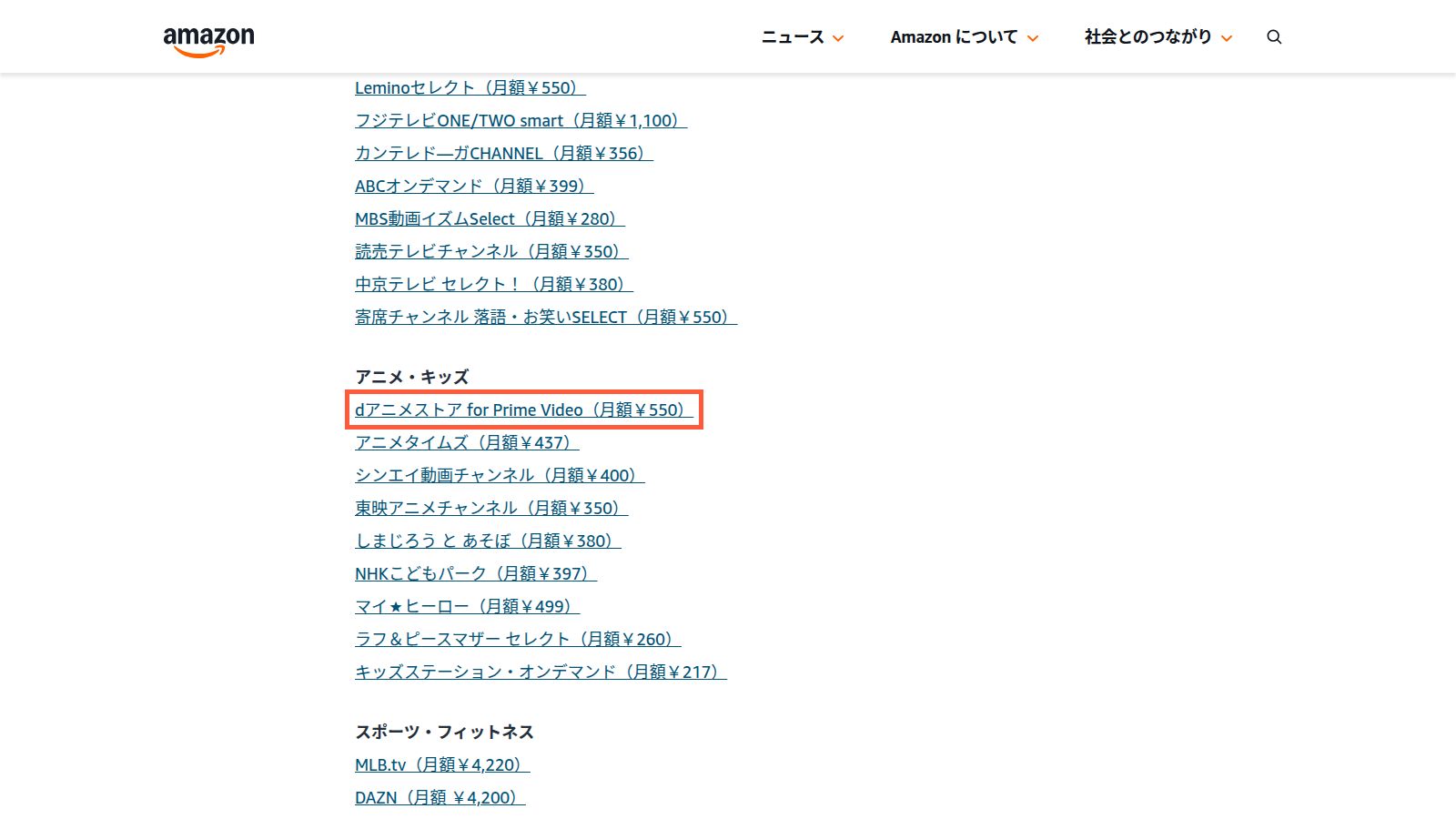The height and width of the screenshot is (819, 1456).
Task: Click the Amazon logo
Action: (x=208, y=40)
